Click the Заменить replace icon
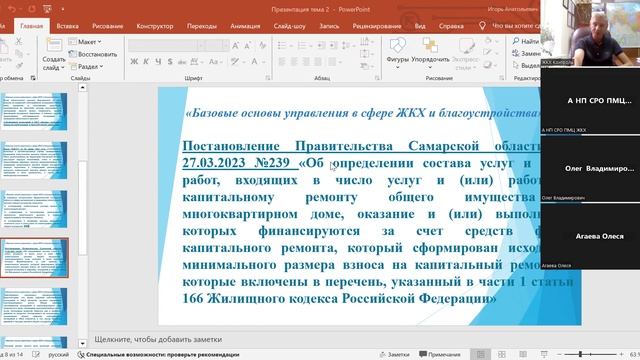 [x=516, y=53]
